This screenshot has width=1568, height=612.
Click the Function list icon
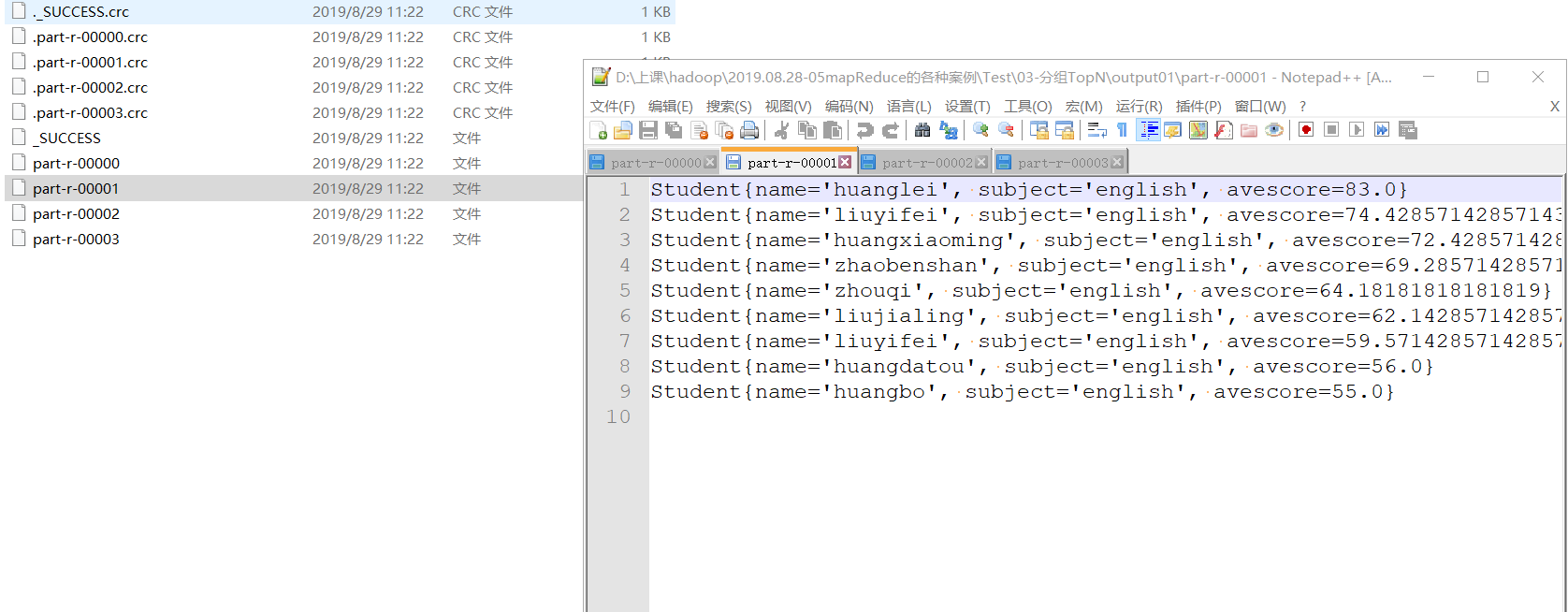click(1224, 130)
